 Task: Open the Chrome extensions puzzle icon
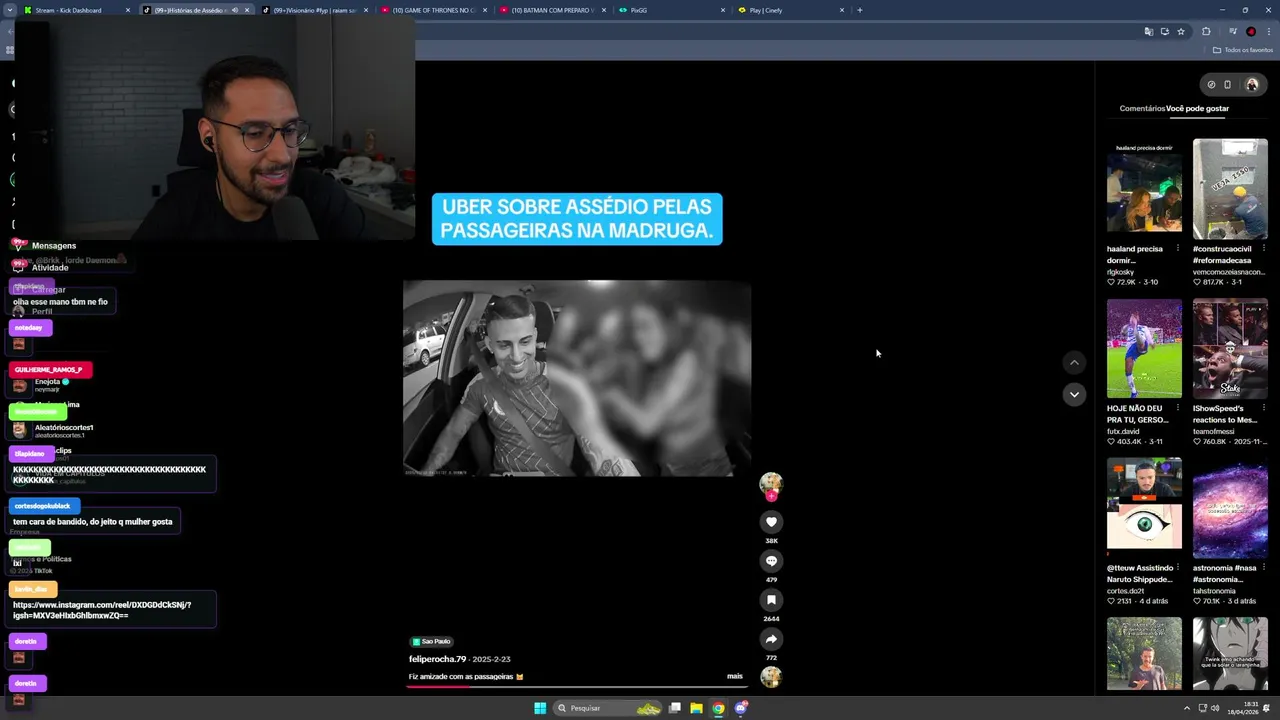coord(1206,32)
